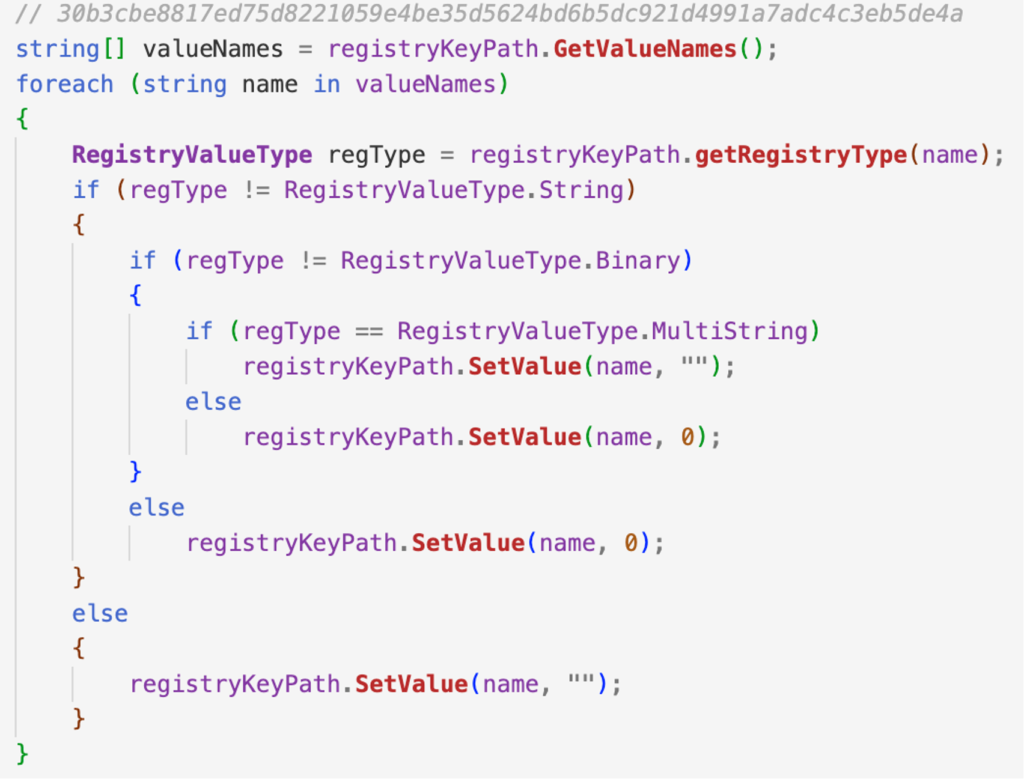Click RegistryValueType.String in the first if condition
1024x779 pixels.
(x=453, y=190)
